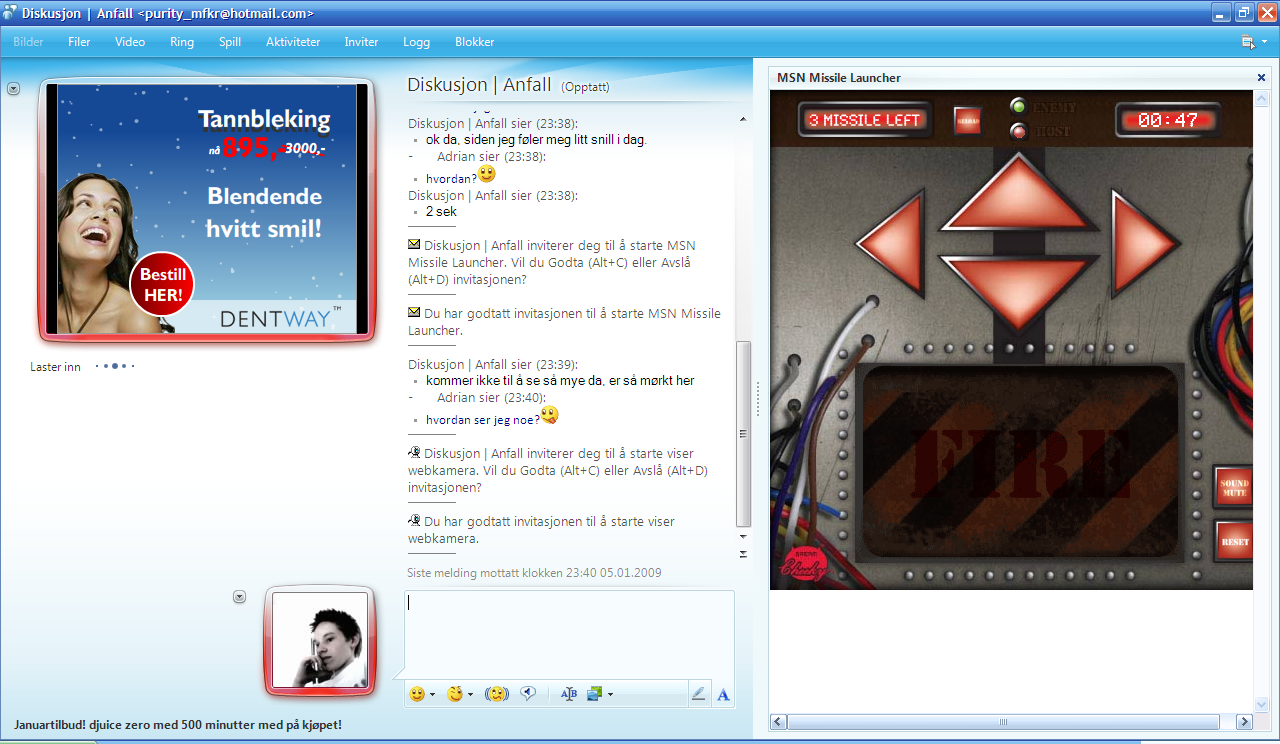Click the 'Bestill HER!' ad button

(x=162, y=284)
